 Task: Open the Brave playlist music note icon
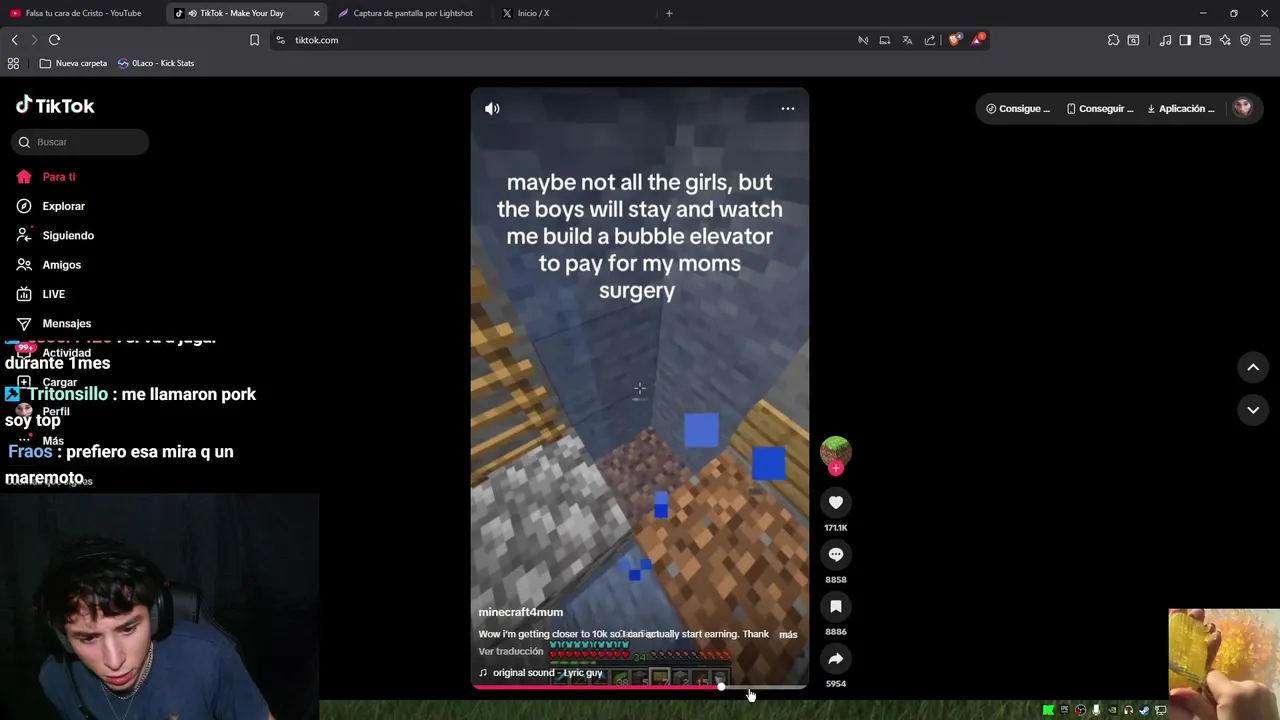tap(1165, 40)
